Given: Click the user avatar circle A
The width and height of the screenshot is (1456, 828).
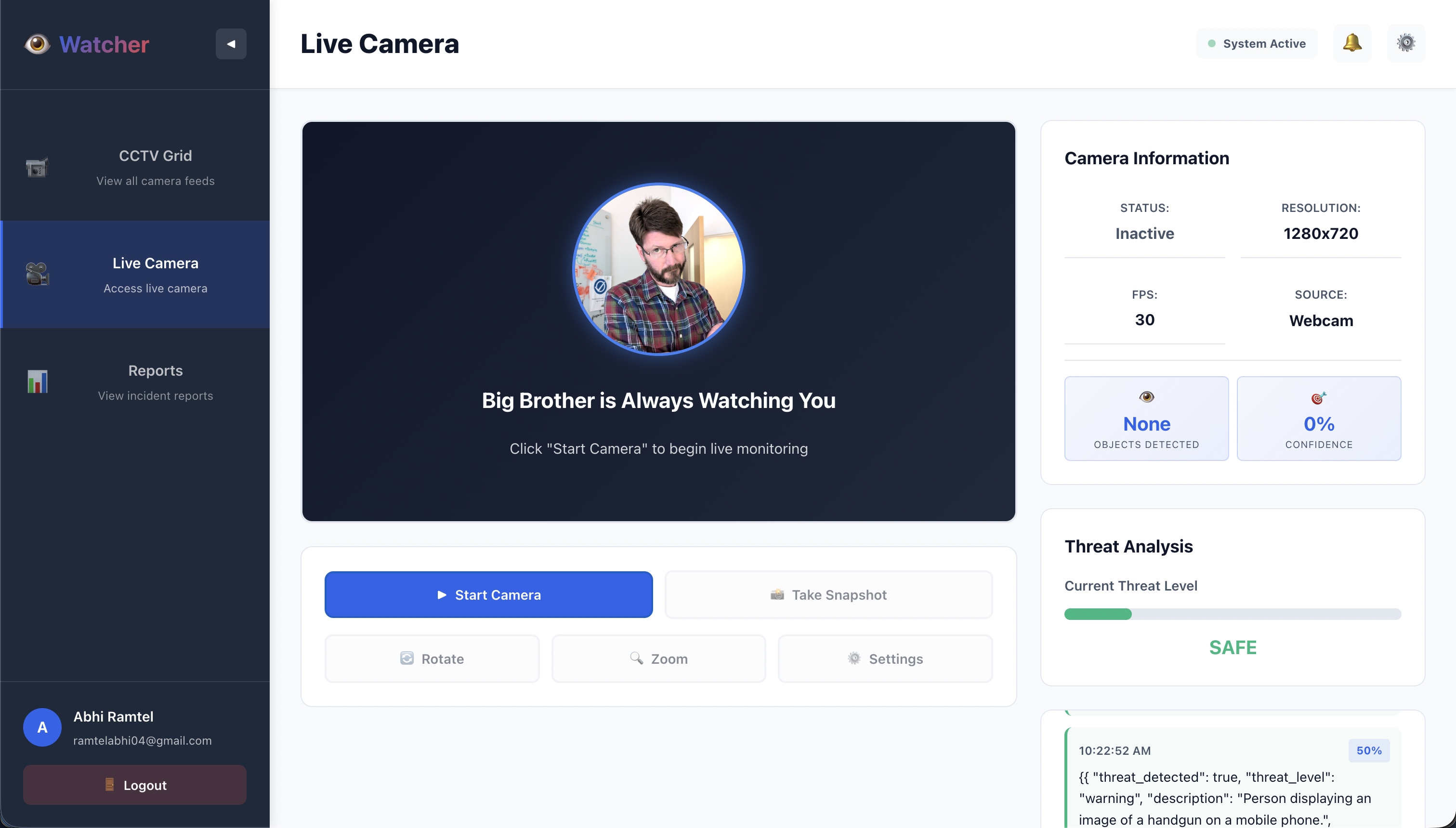Looking at the screenshot, I should [42, 727].
